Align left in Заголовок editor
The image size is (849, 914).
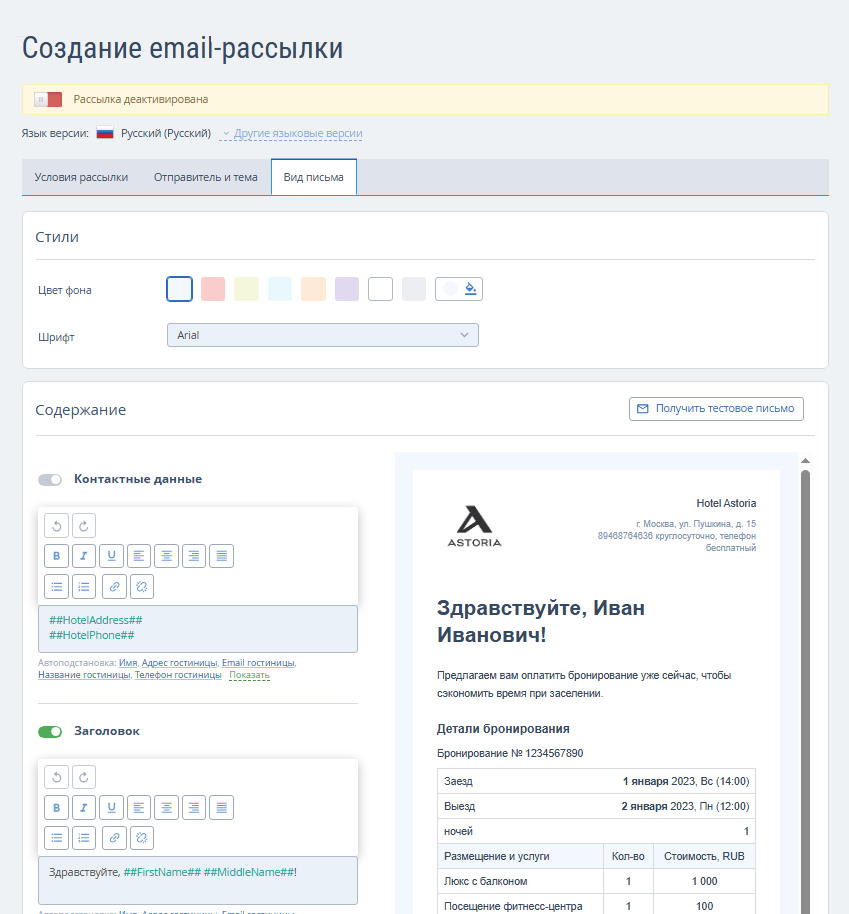(x=139, y=807)
